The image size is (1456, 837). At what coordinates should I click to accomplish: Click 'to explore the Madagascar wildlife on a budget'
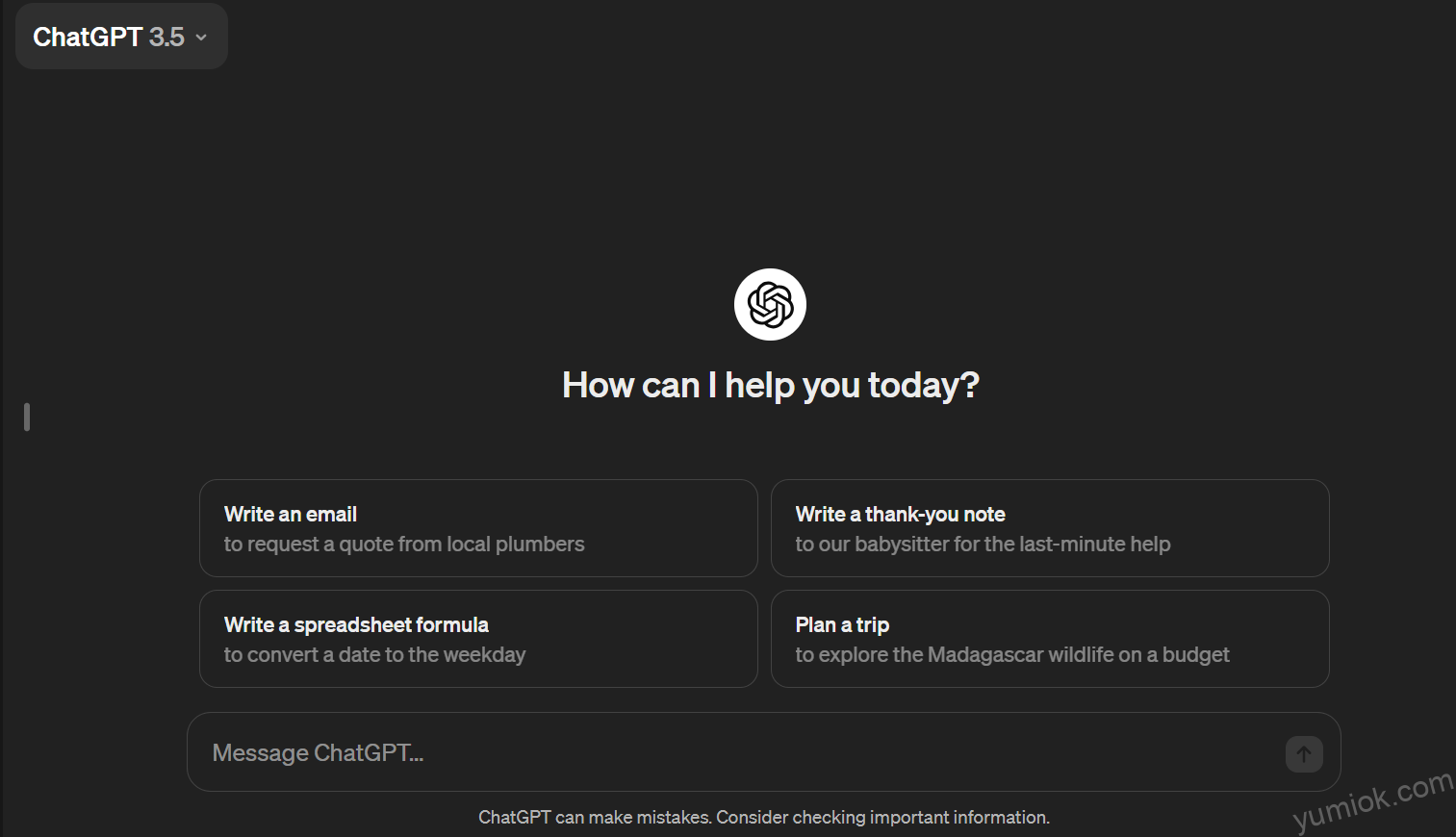coord(1012,655)
